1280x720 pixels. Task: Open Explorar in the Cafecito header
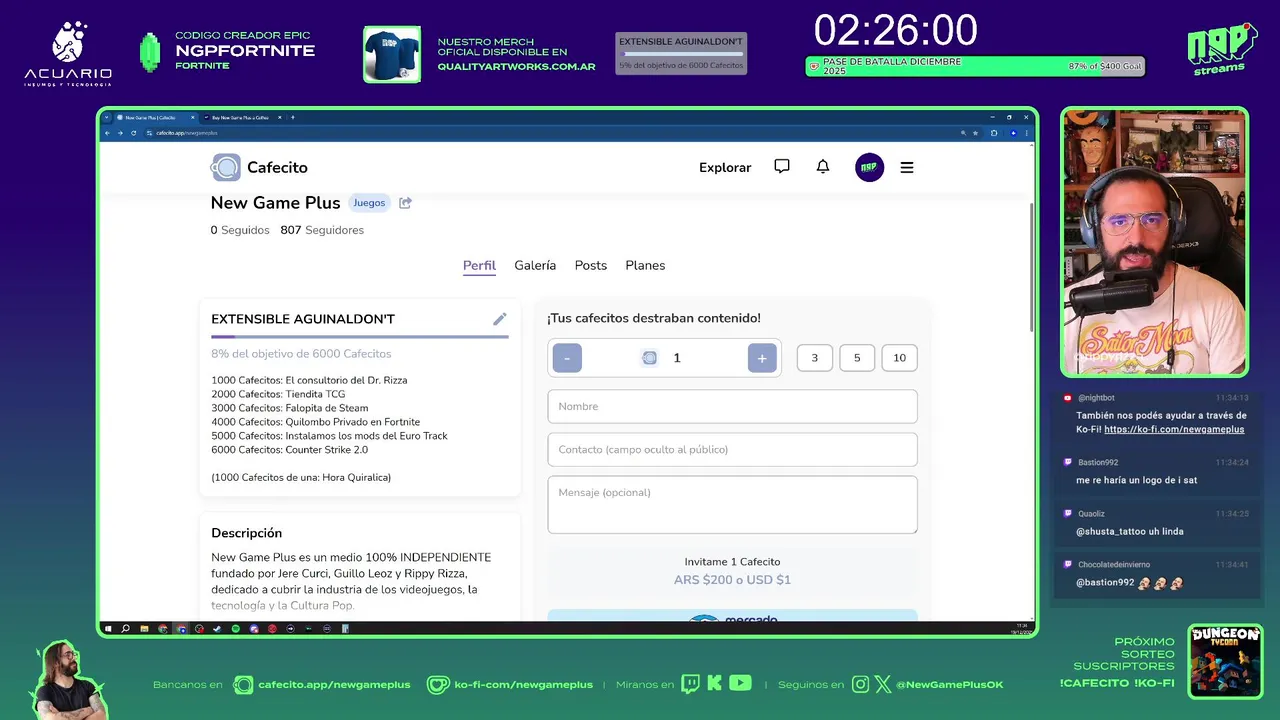tap(725, 167)
